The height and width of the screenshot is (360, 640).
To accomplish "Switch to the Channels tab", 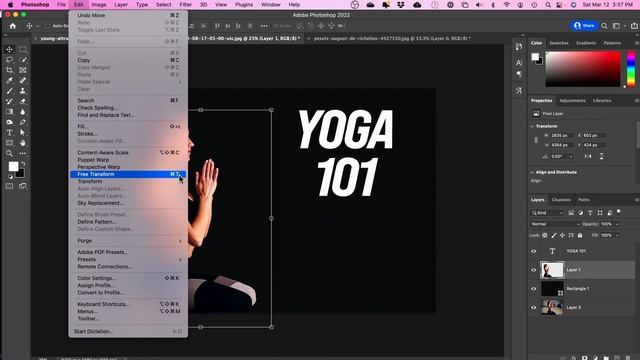I will coord(561,200).
